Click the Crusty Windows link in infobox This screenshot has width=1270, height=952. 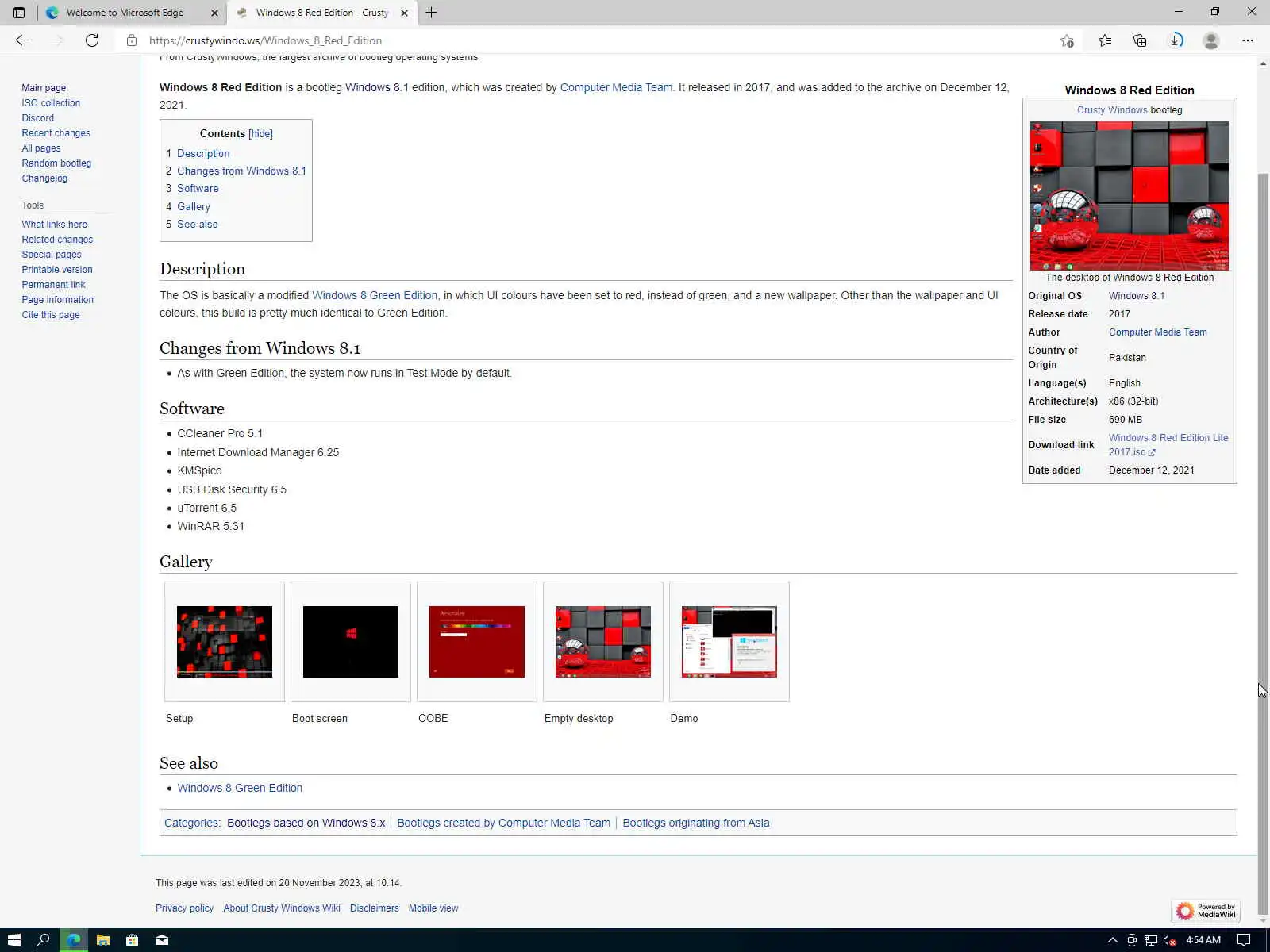coord(1112,110)
